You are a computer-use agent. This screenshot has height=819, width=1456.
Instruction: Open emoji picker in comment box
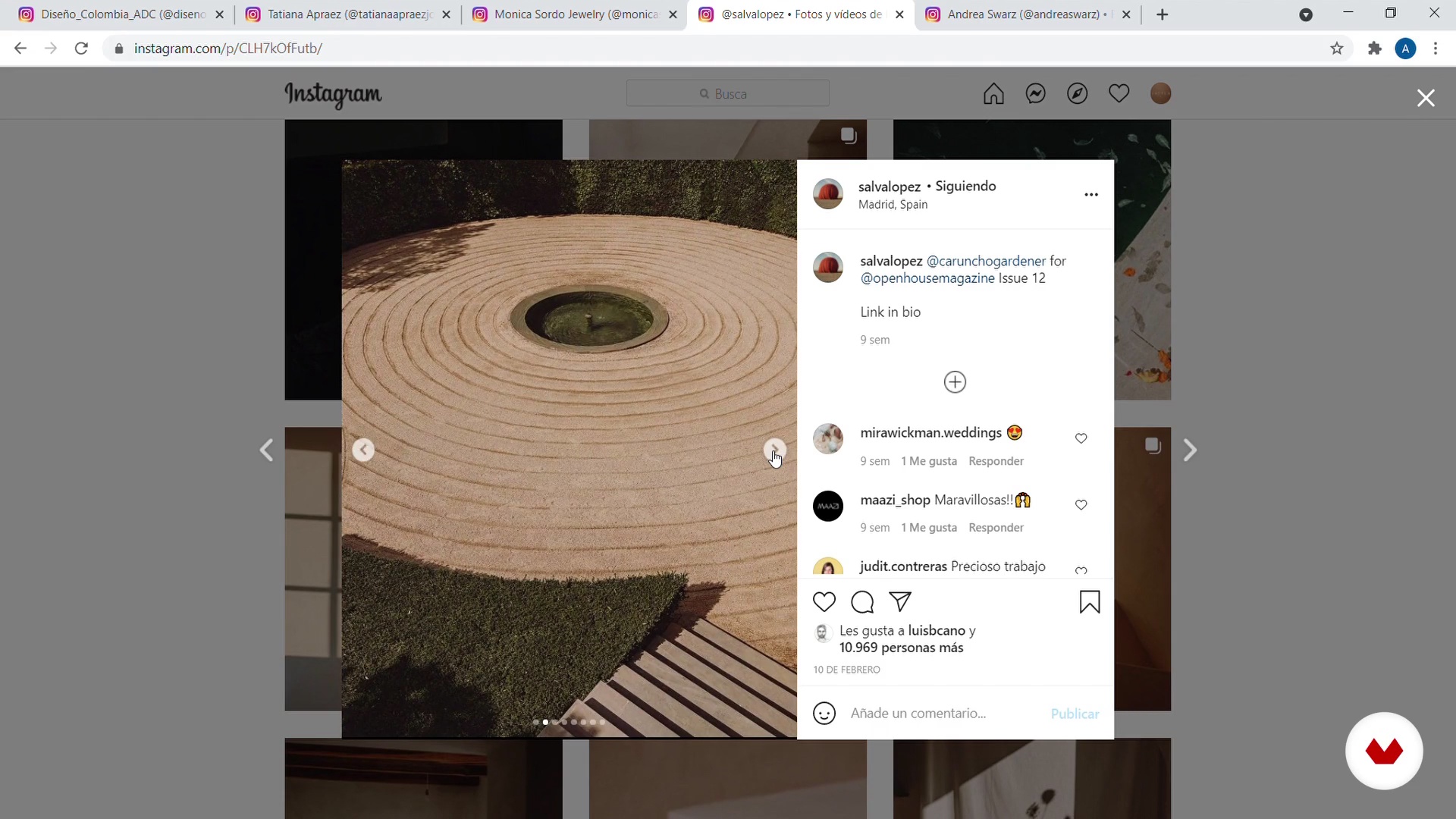[x=824, y=714]
